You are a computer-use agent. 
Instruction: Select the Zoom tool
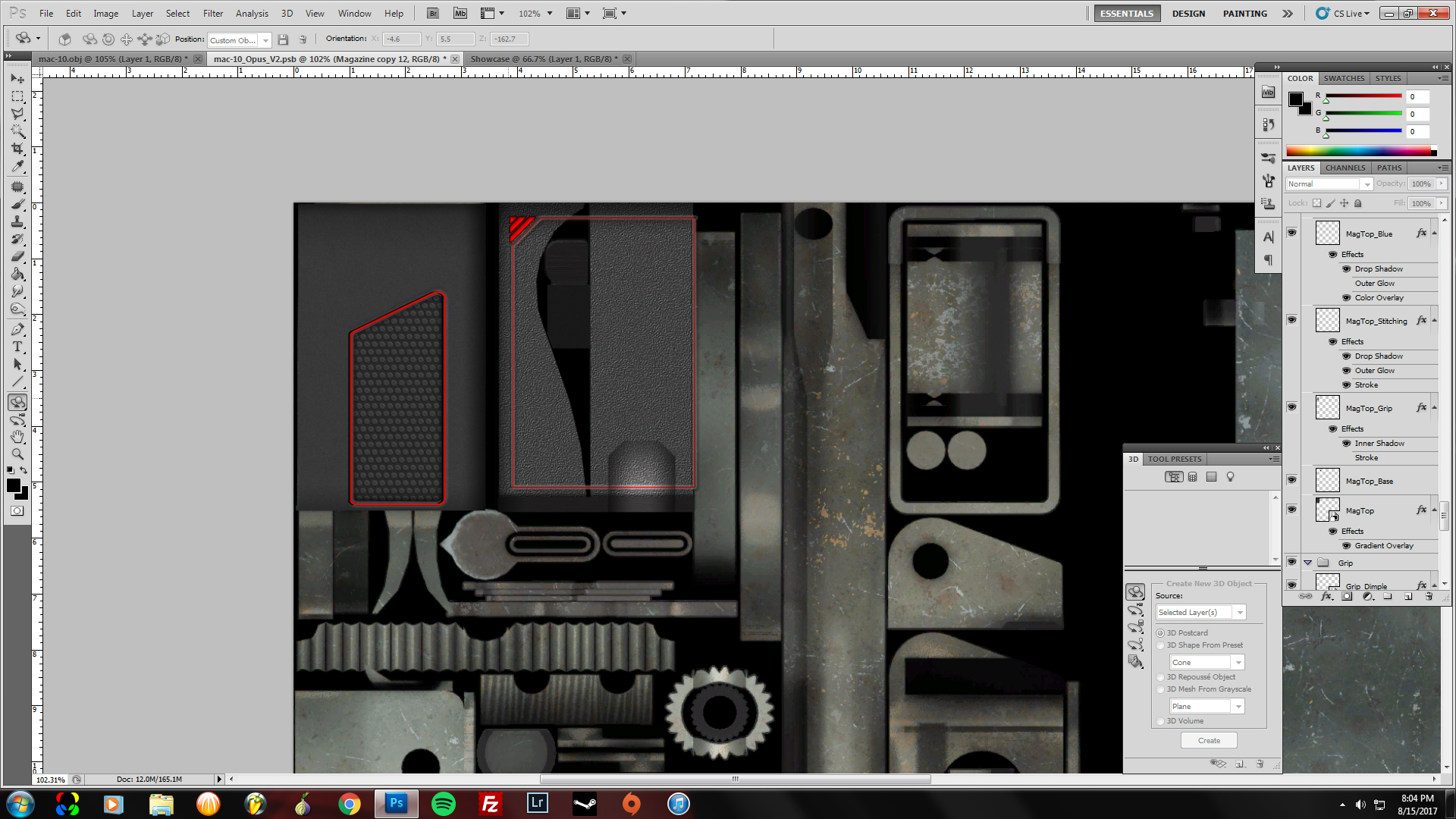point(17,454)
